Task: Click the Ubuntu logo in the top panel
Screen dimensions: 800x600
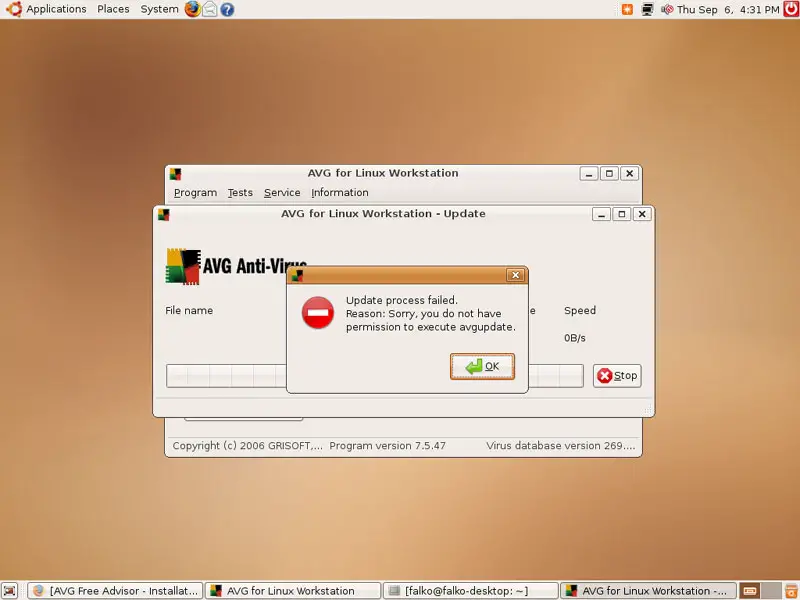Action: coord(14,9)
